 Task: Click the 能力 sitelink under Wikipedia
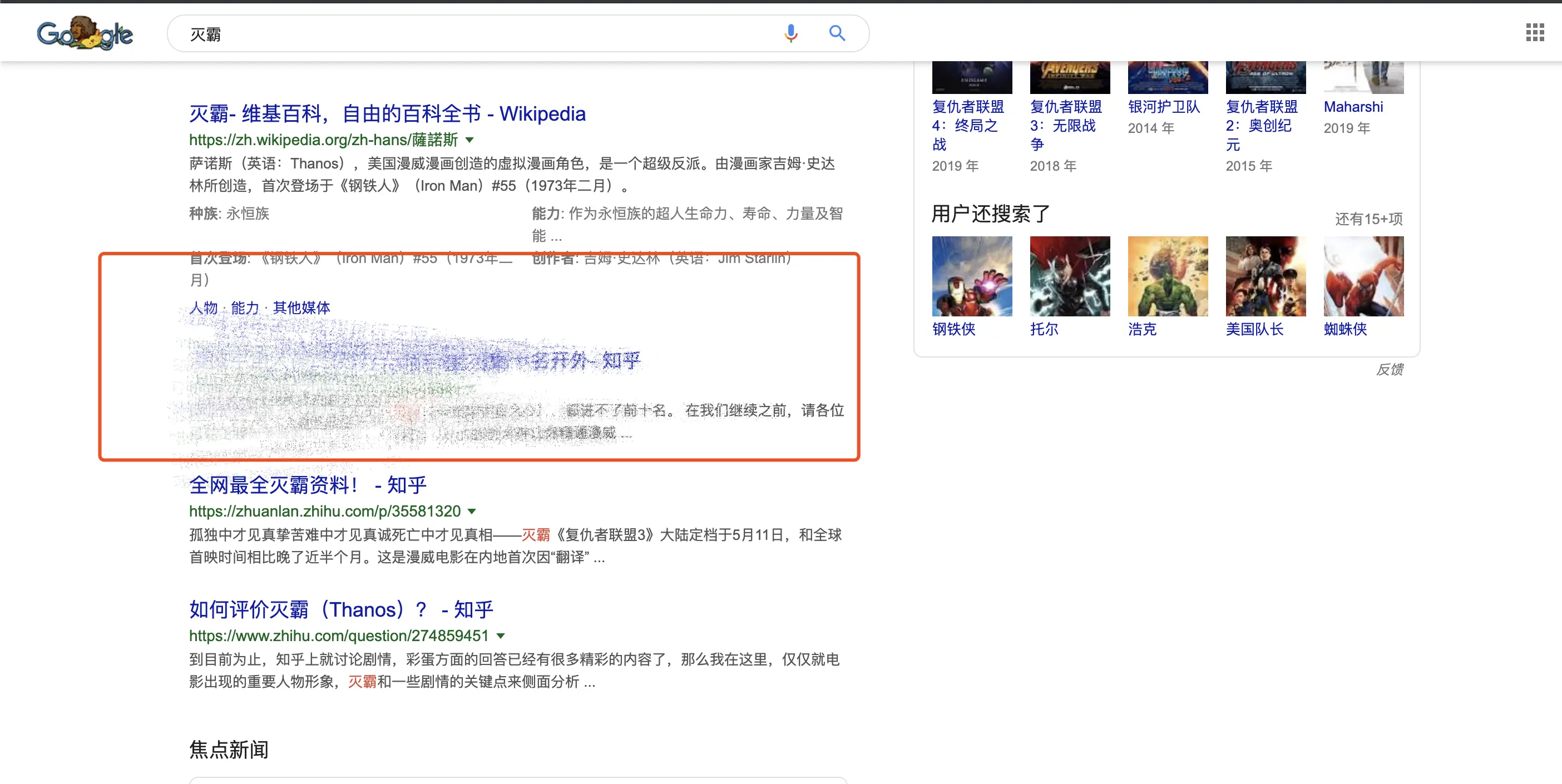tap(244, 308)
